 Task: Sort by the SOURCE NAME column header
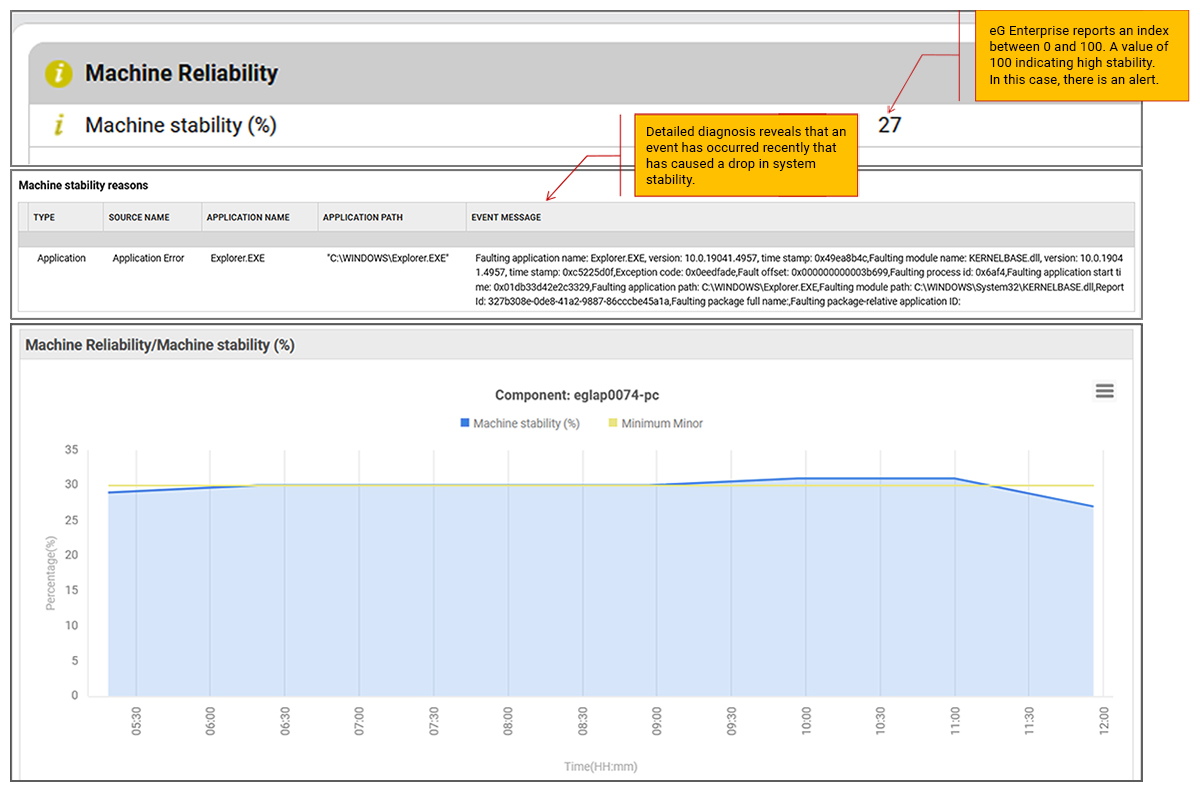(139, 217)
